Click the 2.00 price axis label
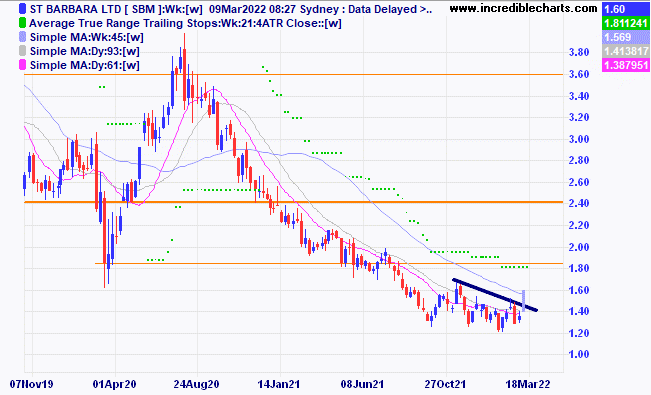 tap(579, 247)
